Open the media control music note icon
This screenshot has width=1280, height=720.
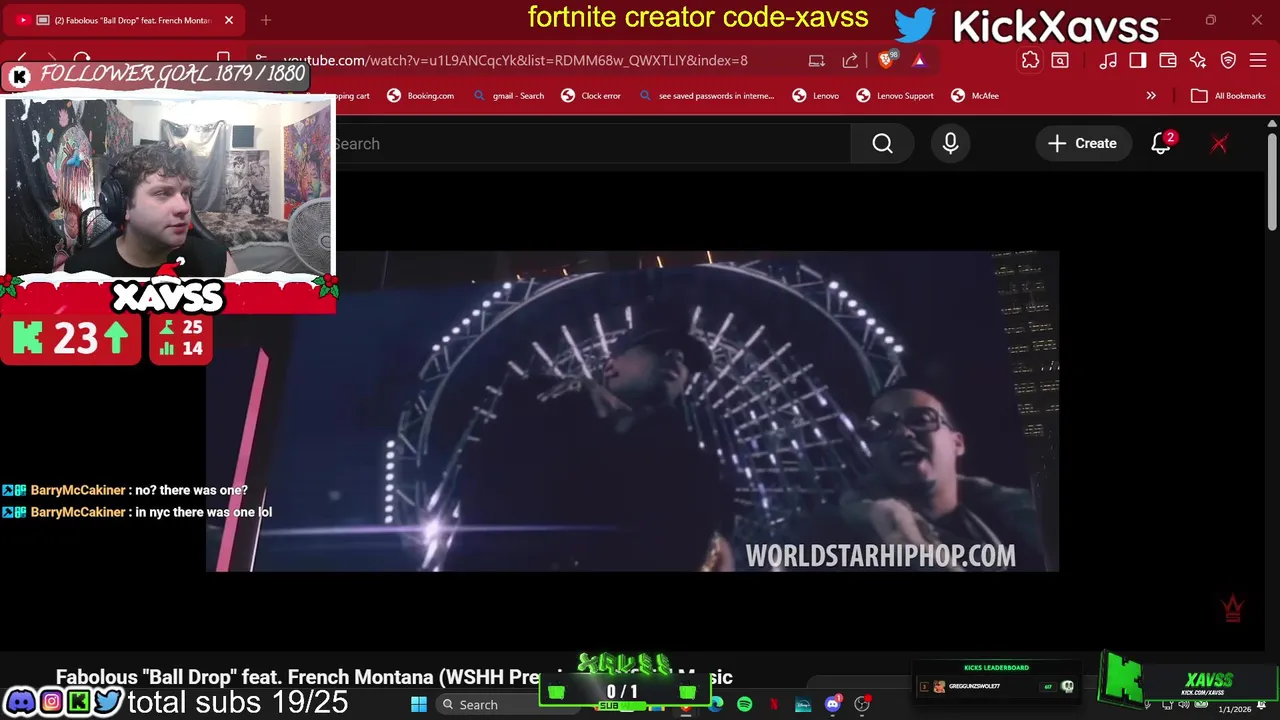1108,60
